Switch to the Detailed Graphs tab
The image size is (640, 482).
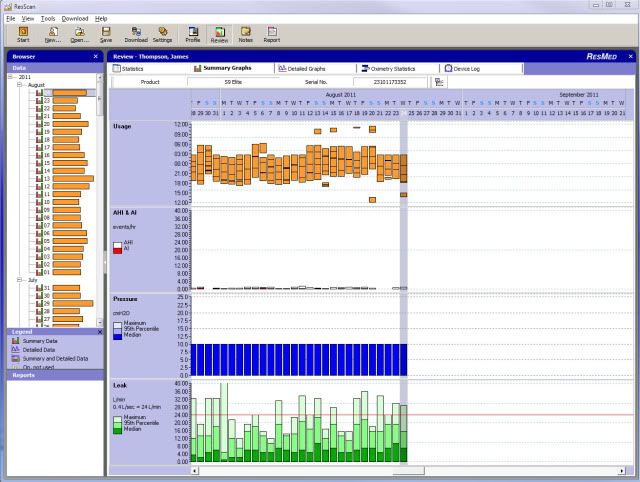point(316,69)
